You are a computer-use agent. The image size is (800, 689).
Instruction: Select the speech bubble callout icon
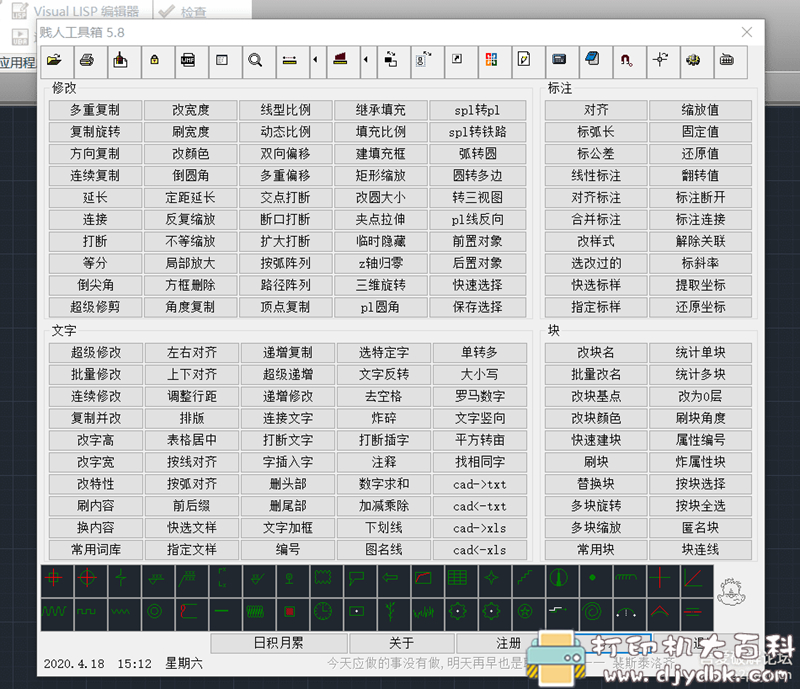click(360, 581)
